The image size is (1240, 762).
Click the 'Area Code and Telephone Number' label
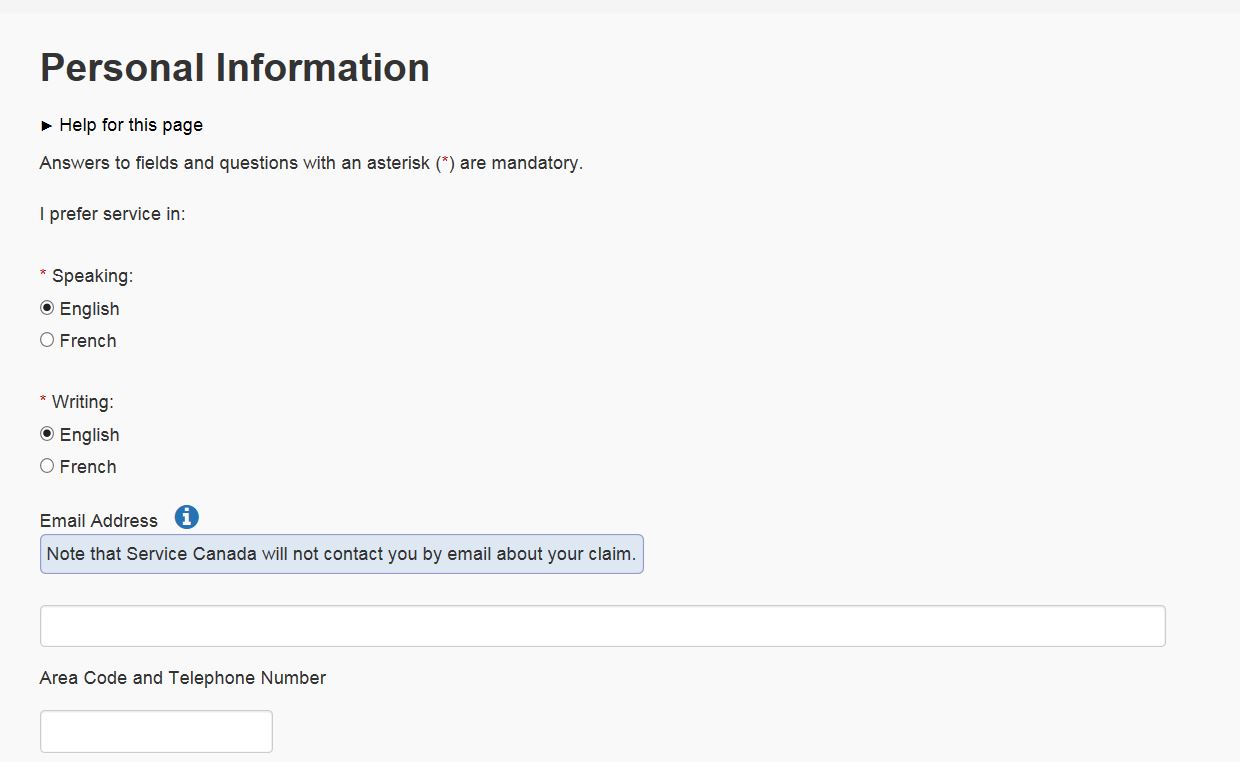pos(183,678)
